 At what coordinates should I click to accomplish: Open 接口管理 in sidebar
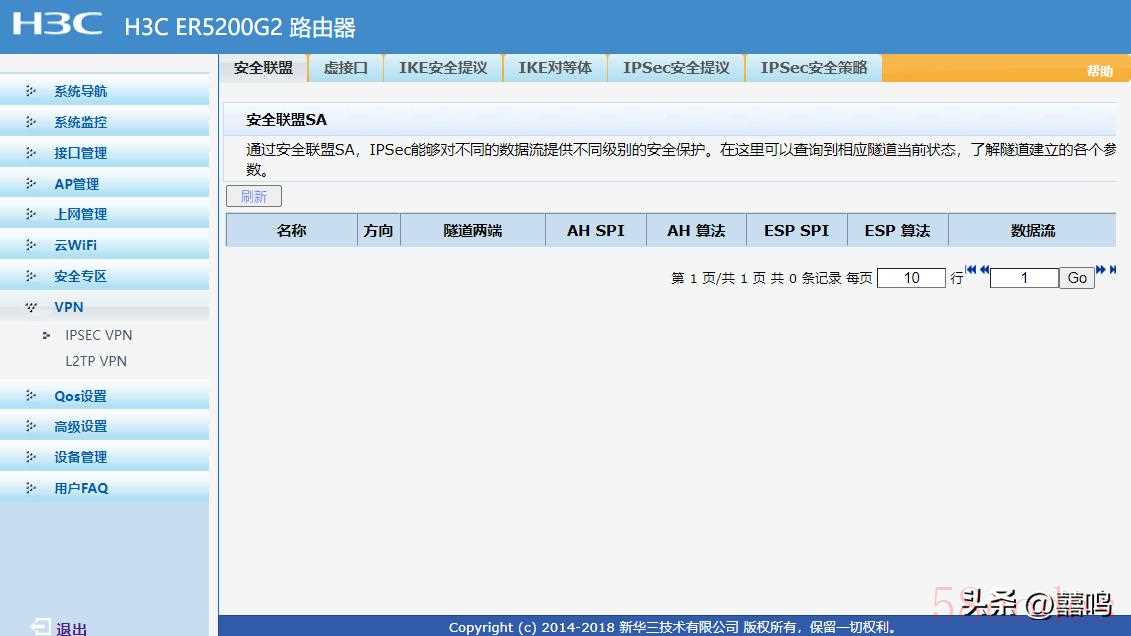pos(80,154)
